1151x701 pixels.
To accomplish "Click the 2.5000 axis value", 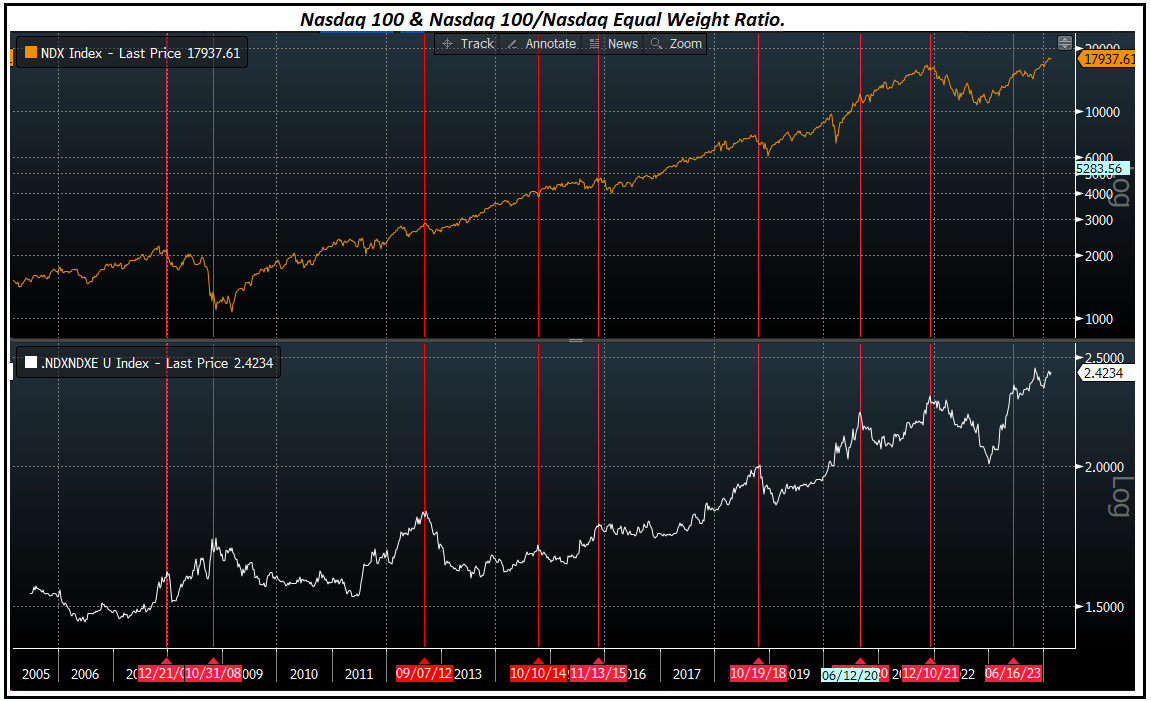I will (1105, 357).
